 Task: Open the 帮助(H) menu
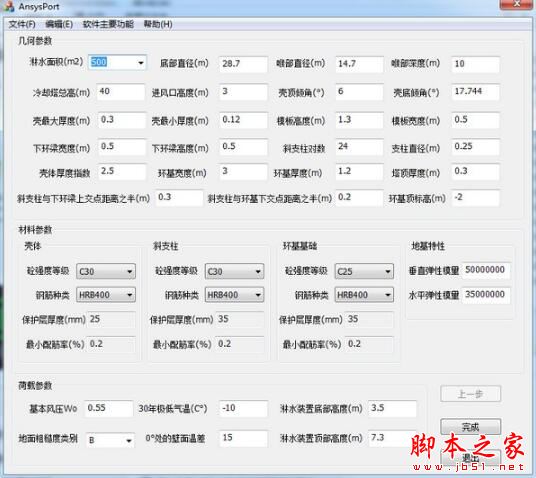pos(158,24)
